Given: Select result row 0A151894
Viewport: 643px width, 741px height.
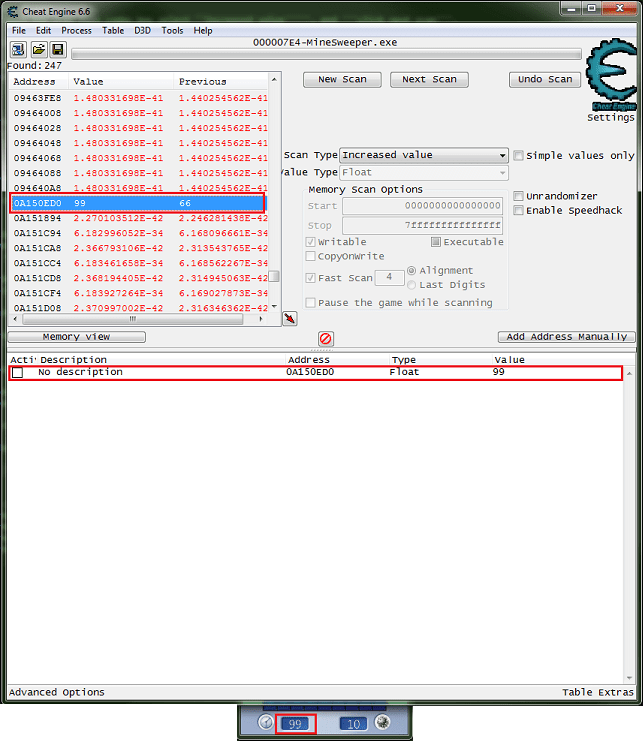Looking at the screenshot, I should [x=140, y=218].
